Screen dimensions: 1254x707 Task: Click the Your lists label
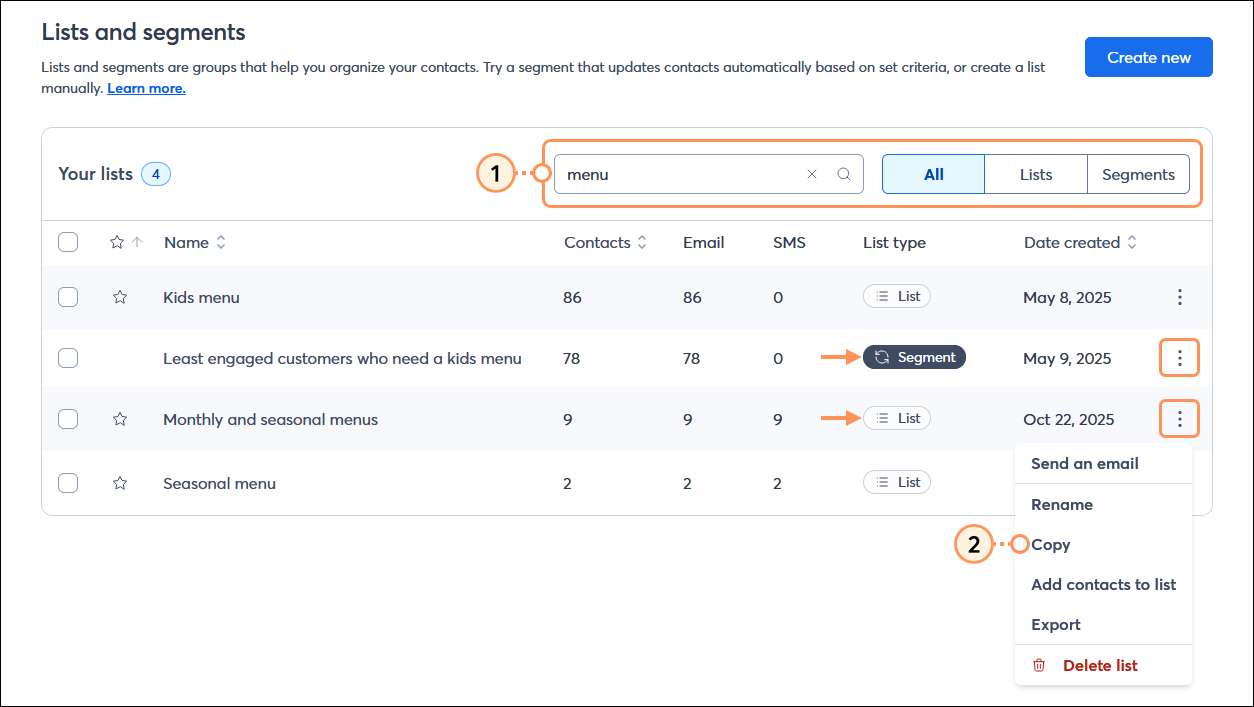tap(95, 174)
